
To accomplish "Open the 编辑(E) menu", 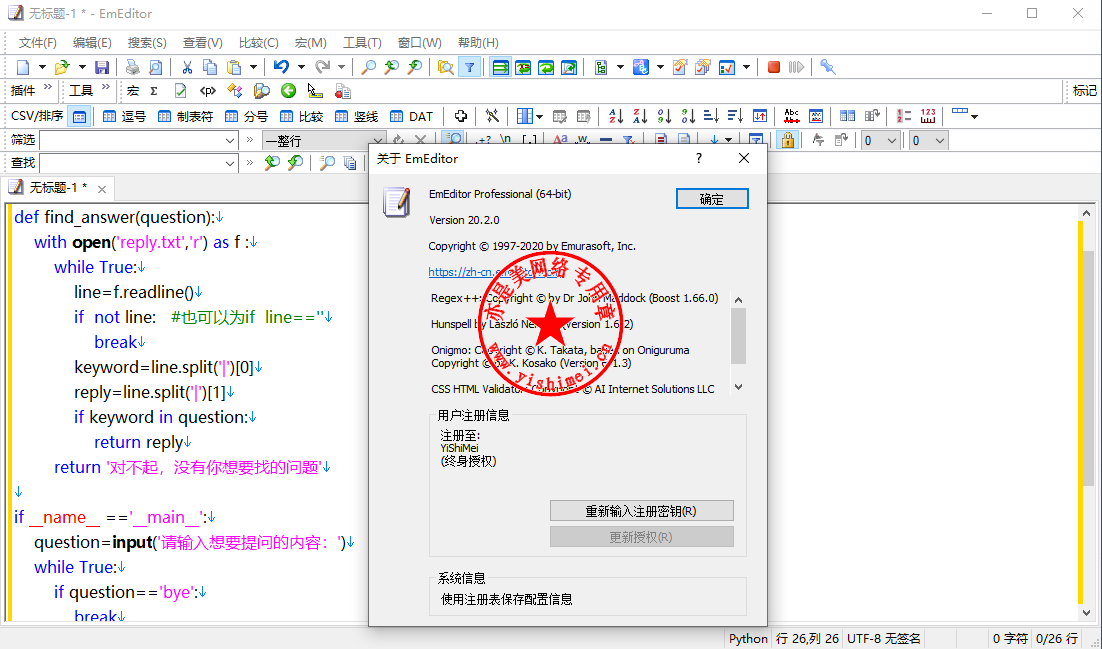I will point(92,43).
